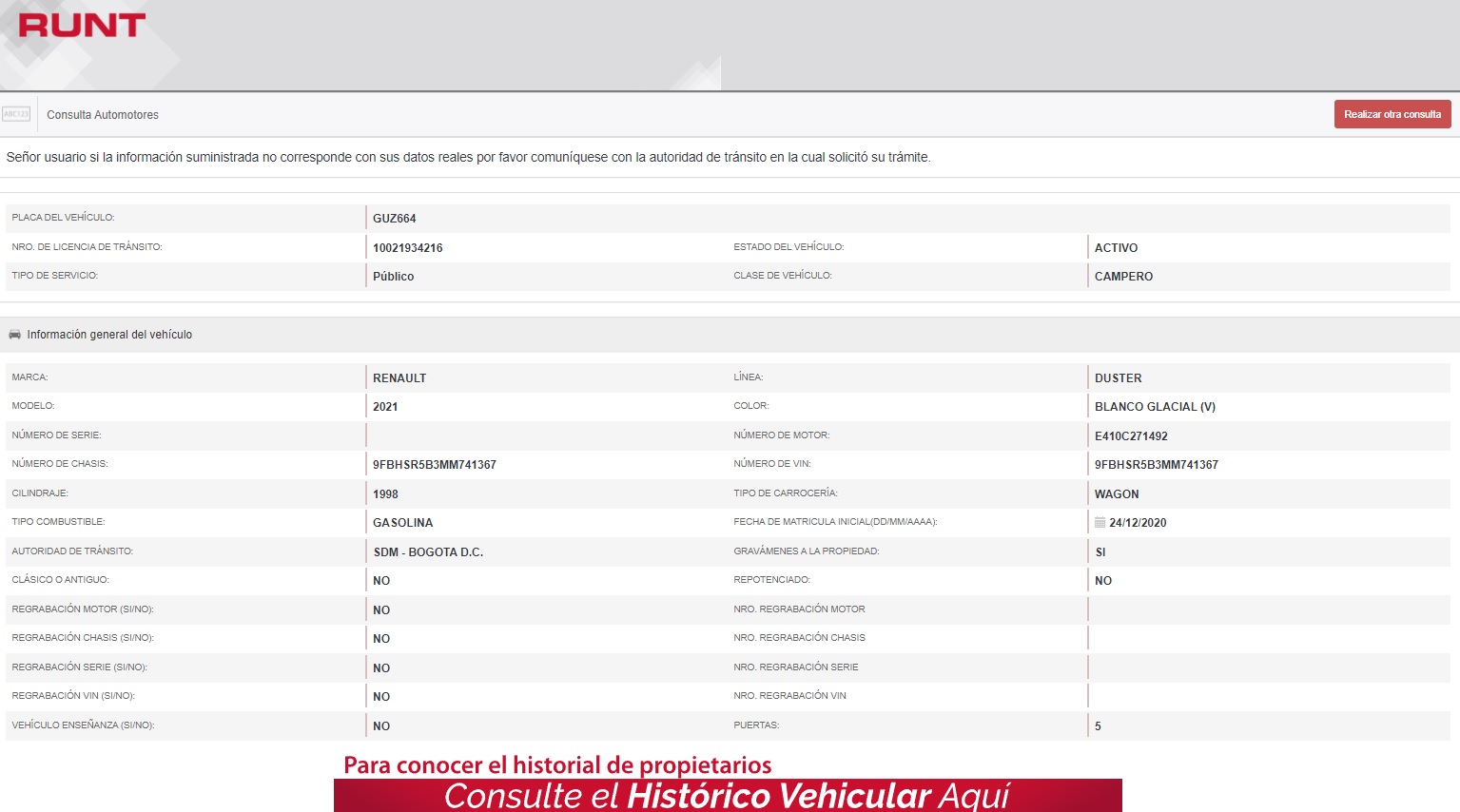1460x812 pixels.
Task: Click the SDM - BOGOTA D.C. authority value
Action: point(428,552)
